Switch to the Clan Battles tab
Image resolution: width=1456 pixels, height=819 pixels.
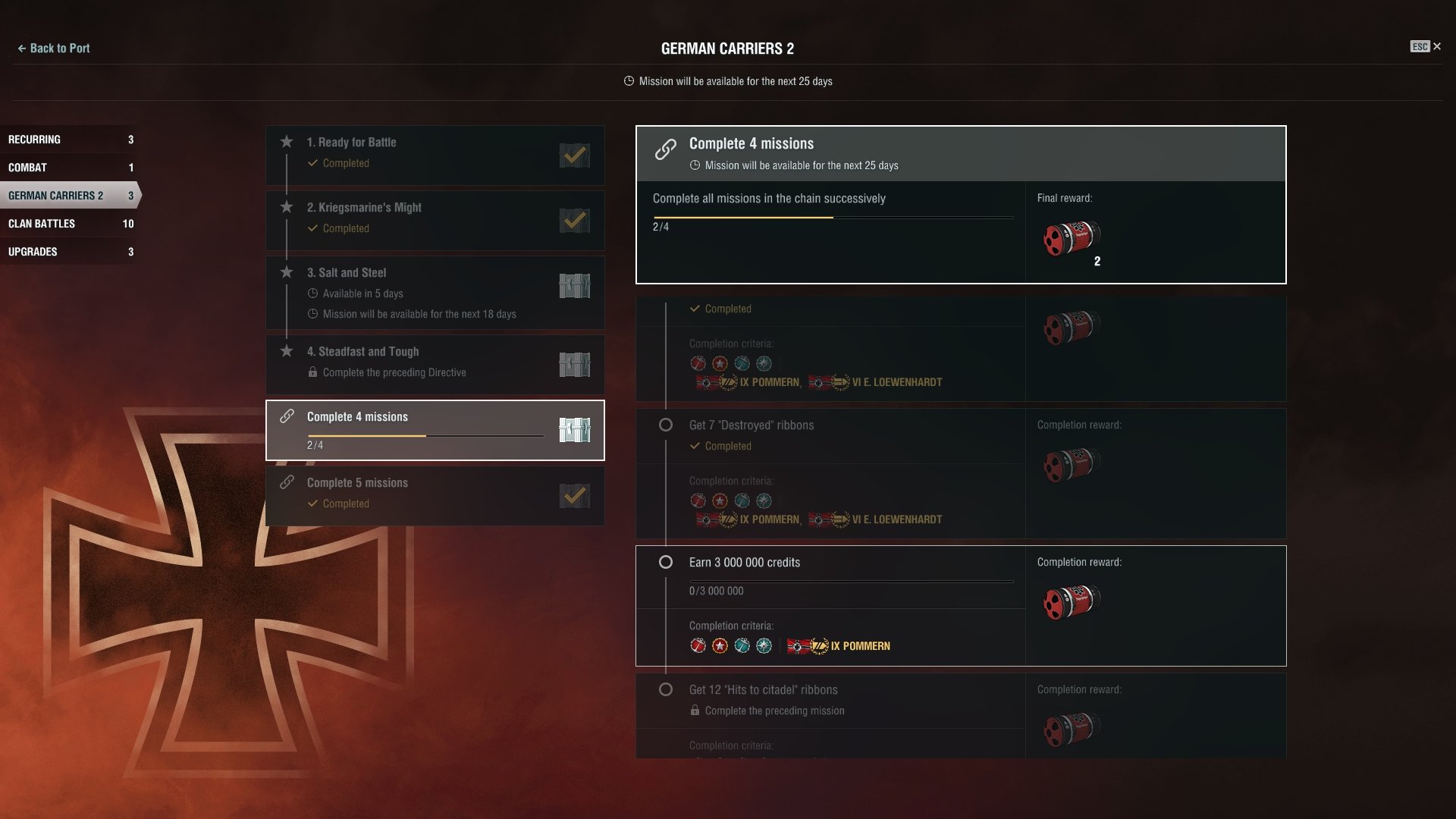[70, 224]
